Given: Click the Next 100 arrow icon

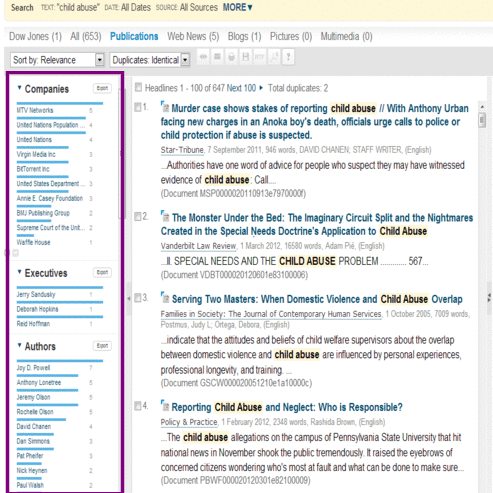Looking at the screenshot, I should pos(261,88).
